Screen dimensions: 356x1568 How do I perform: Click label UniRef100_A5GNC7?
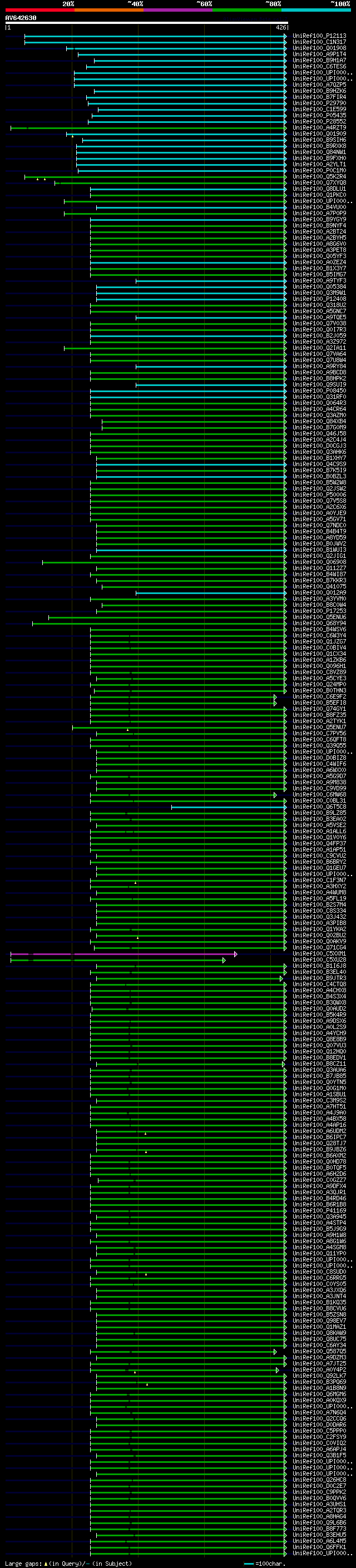click(x=319, y=311)
